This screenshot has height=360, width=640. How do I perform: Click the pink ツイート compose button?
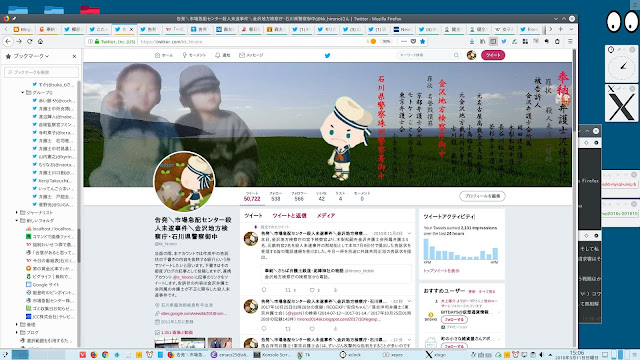coord(493,55)
